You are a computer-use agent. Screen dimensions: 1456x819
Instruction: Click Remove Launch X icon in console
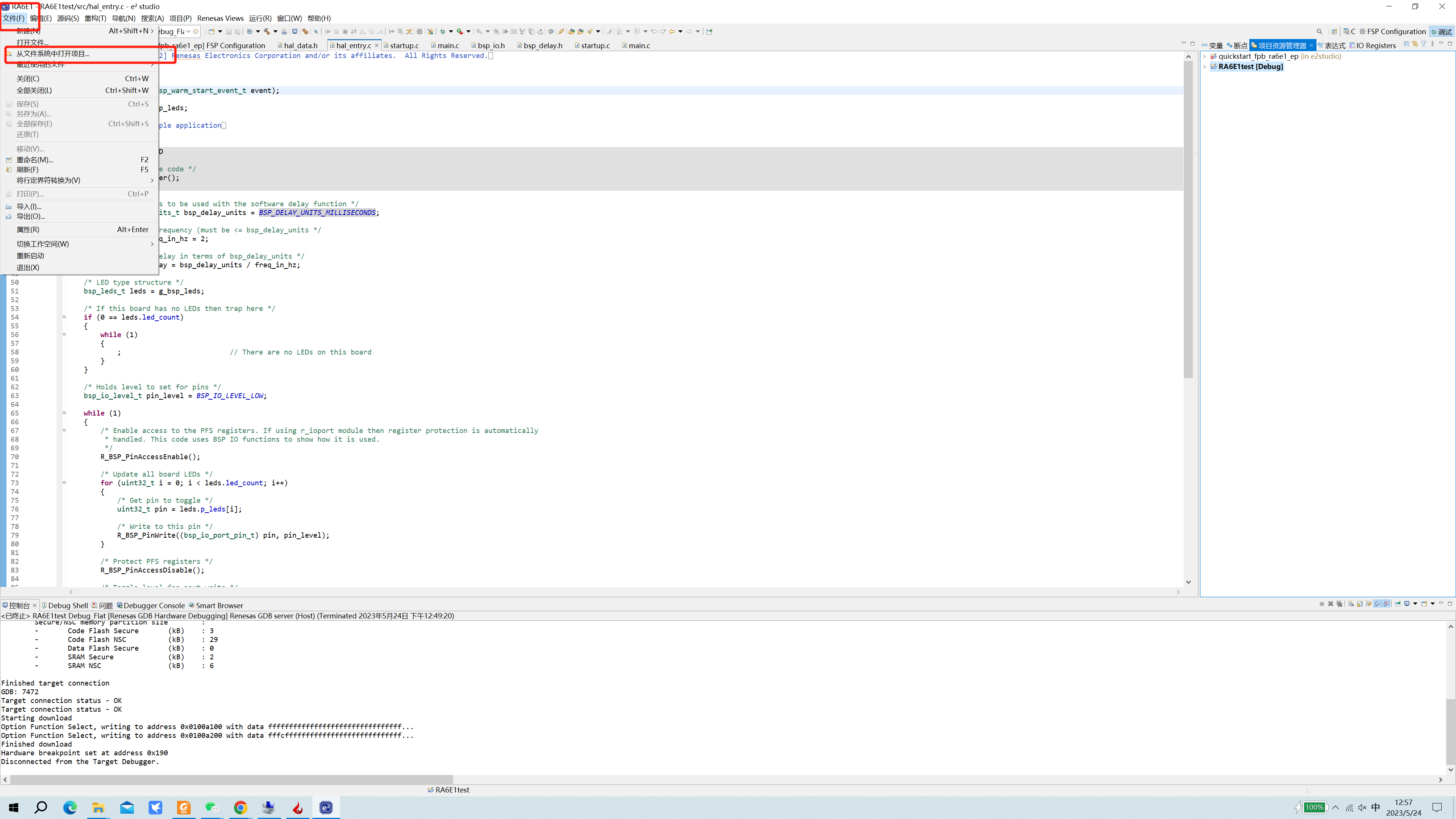(x=1330, y=604)
